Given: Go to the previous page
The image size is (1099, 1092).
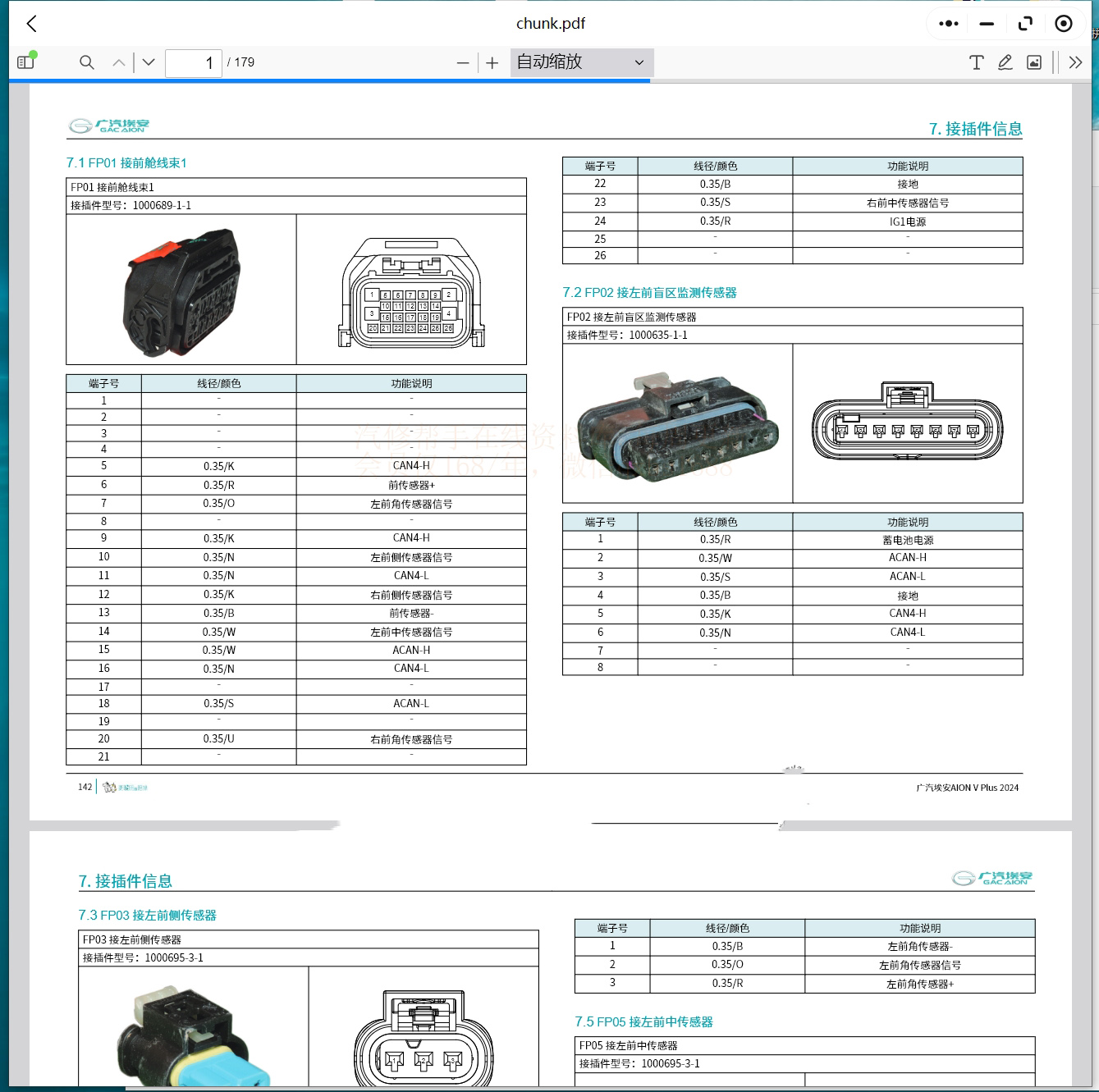Looking at the screenshot, I should 119,62.
